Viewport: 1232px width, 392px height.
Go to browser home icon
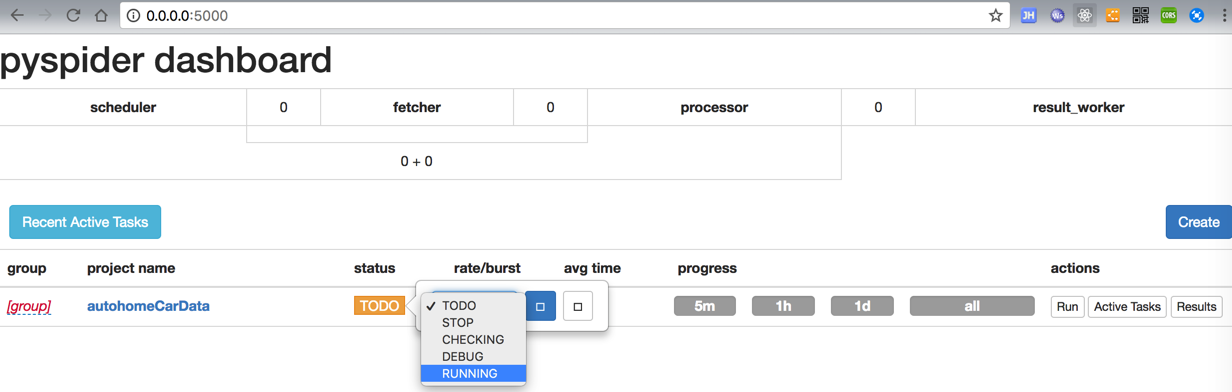[101, 16]
